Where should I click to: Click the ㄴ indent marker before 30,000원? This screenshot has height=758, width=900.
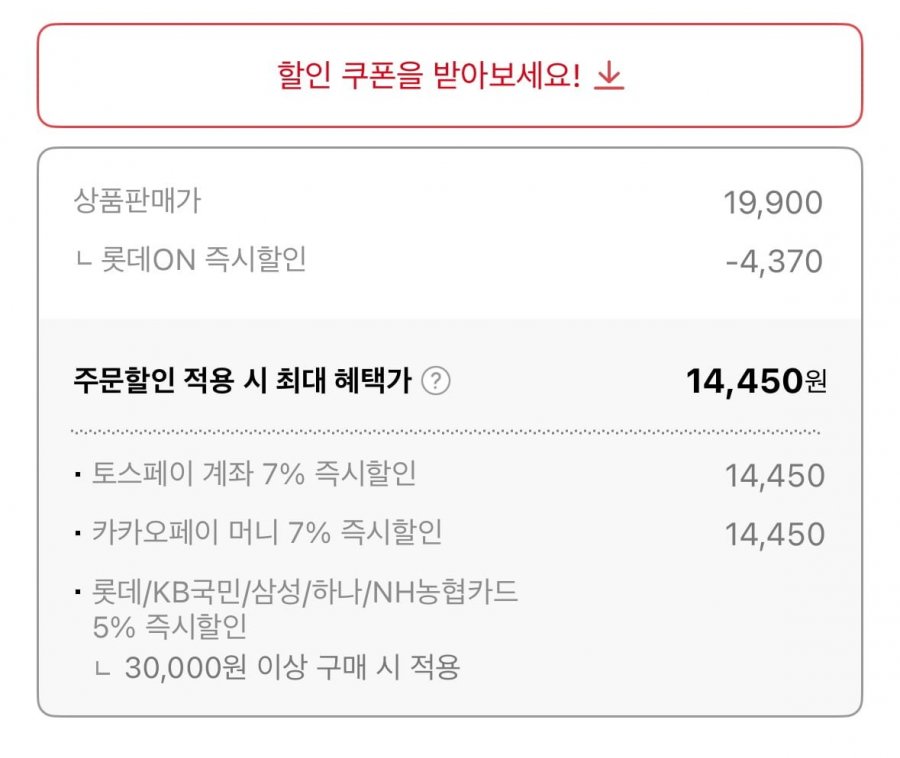[102, 668]
